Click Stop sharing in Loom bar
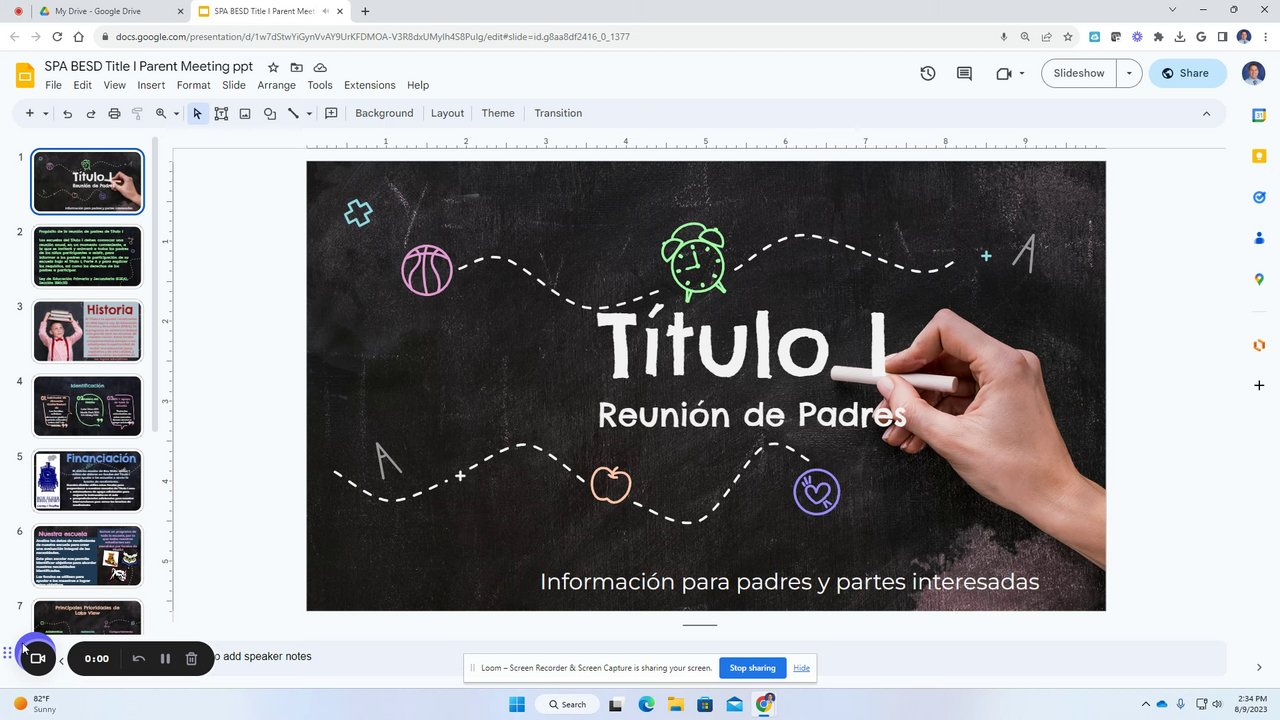This screenshot has height=720, width=1280. 752,668
